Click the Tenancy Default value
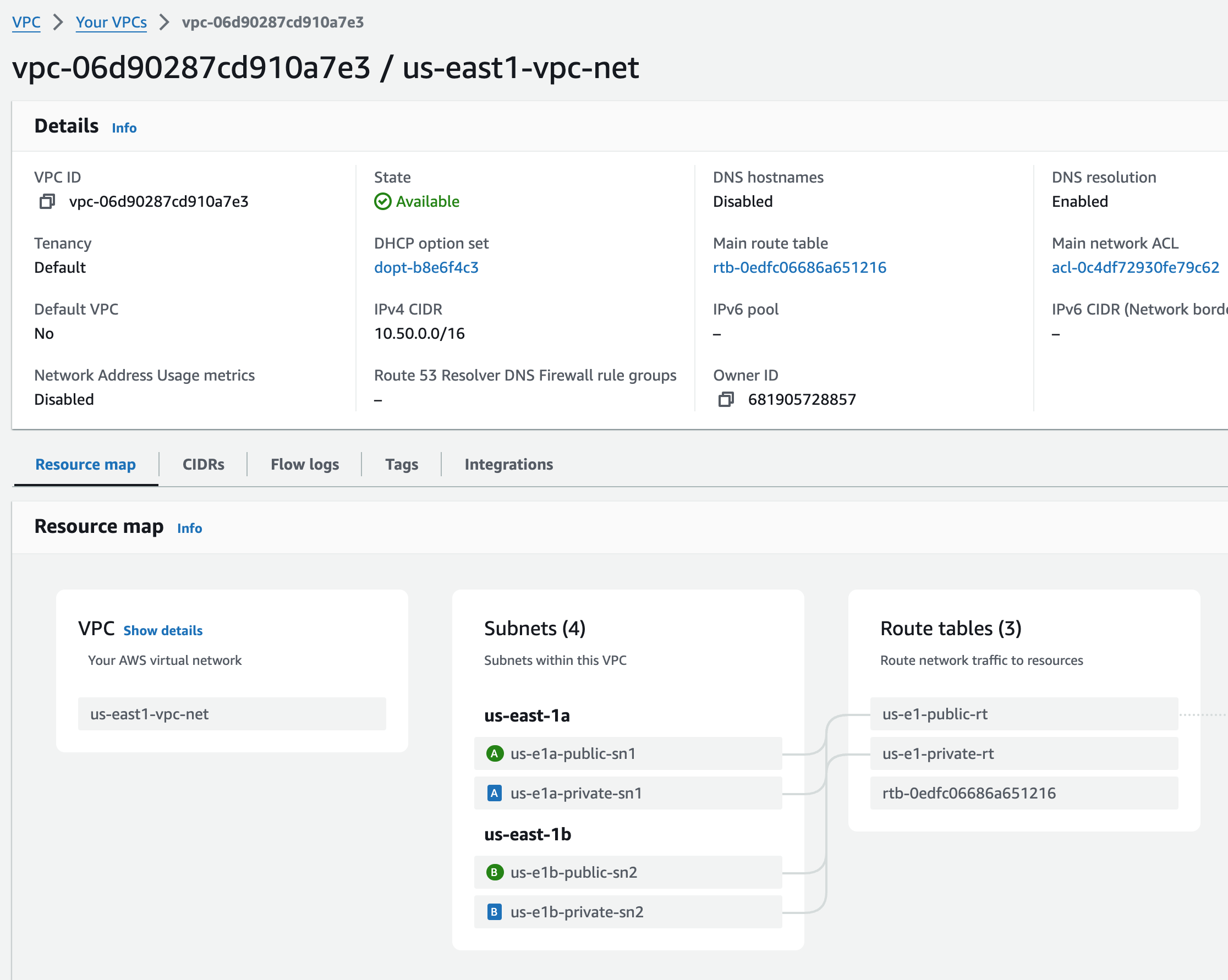1228x980 pixels. pyautogui.click(x=60, y=268)
